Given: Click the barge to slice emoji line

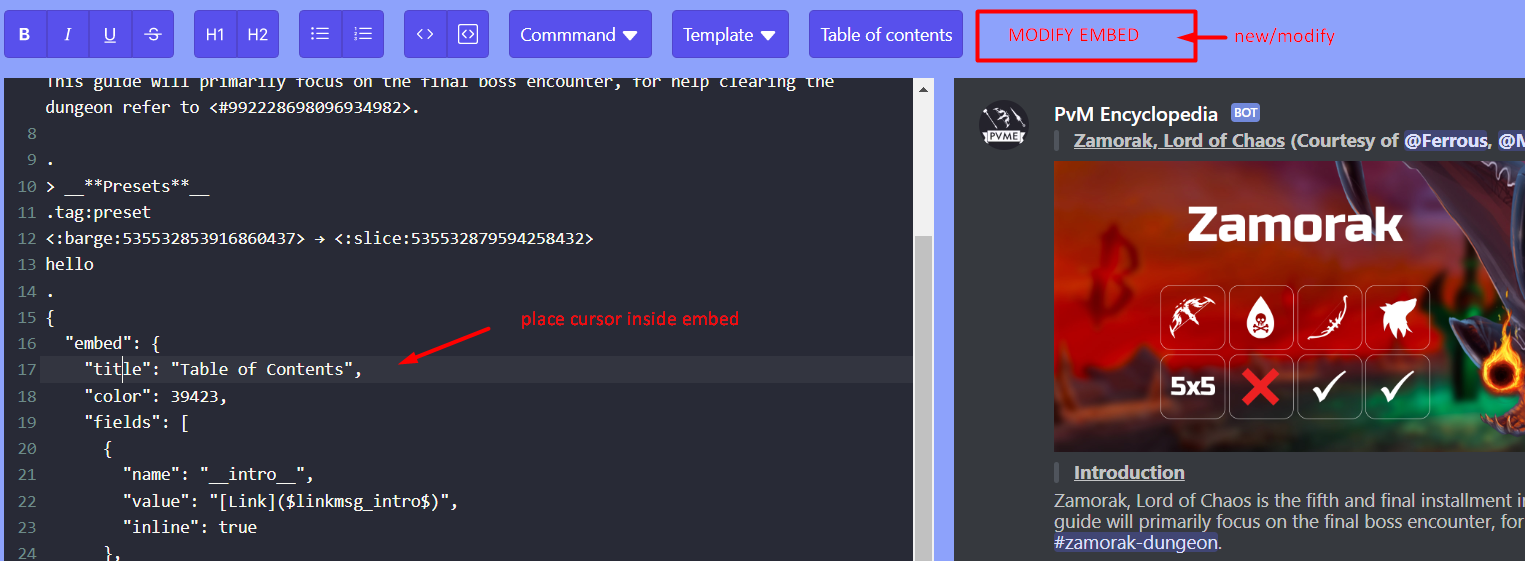Looking at the screenshot, I should pyautogui.click(x=319, y=238).
